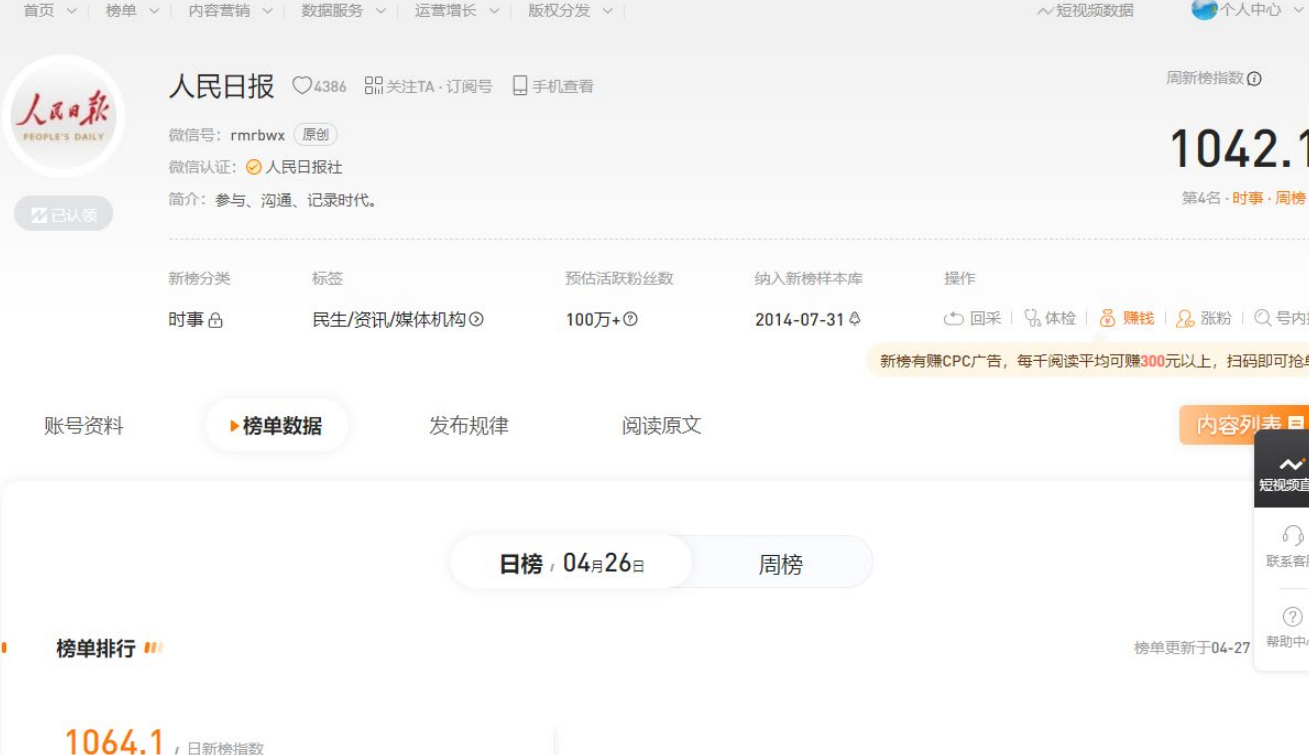This screenshot has height=755, width=1309.
Task: Select the 榜单数据 tab
Action: pyautogui.click(x=276, y=426)
